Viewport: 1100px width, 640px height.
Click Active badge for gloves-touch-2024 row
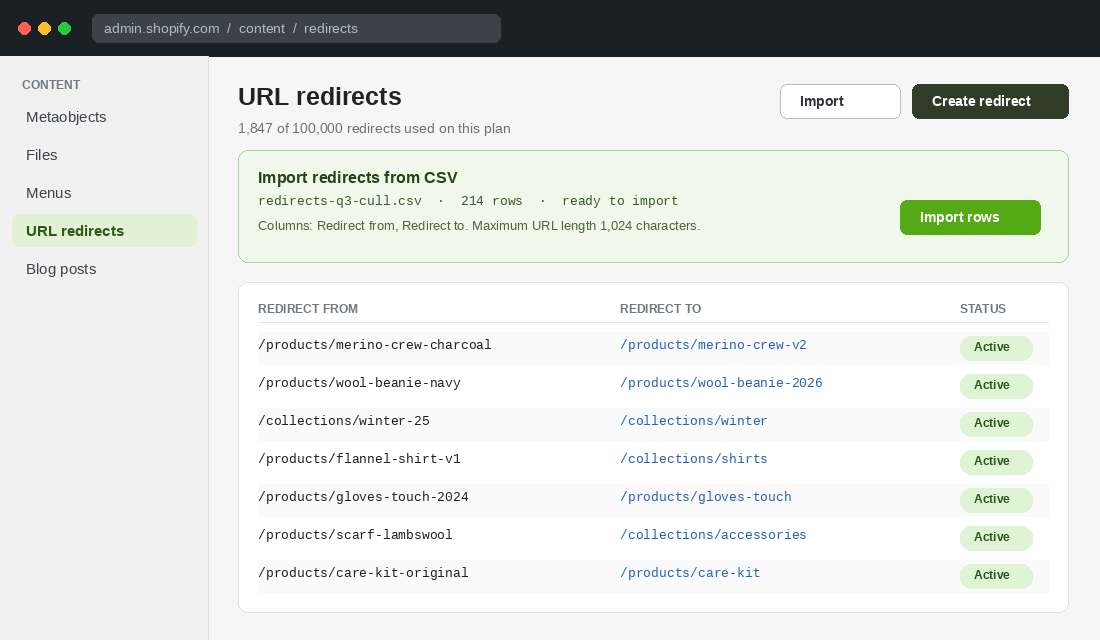(996, 499)
